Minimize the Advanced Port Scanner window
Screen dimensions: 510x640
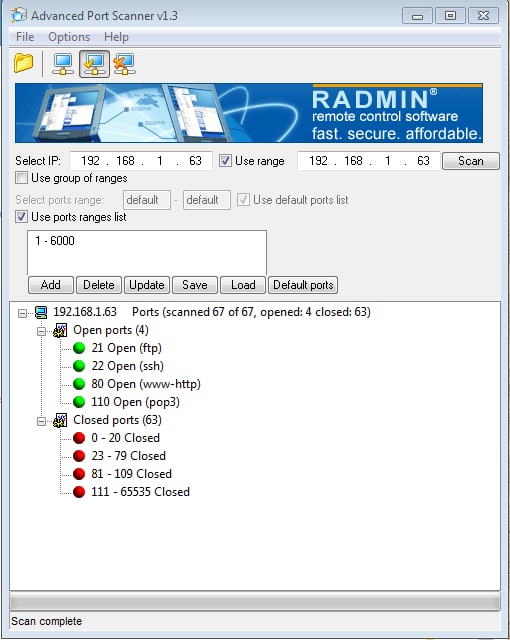tap(417, 16)
